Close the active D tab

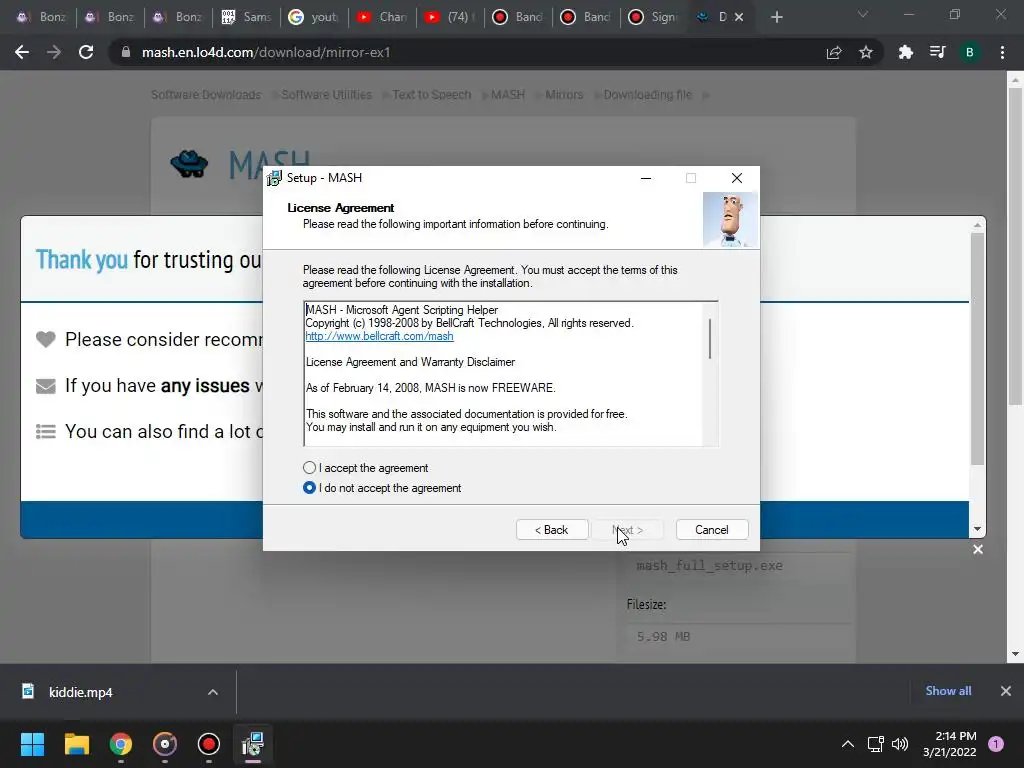pos(739,17)
